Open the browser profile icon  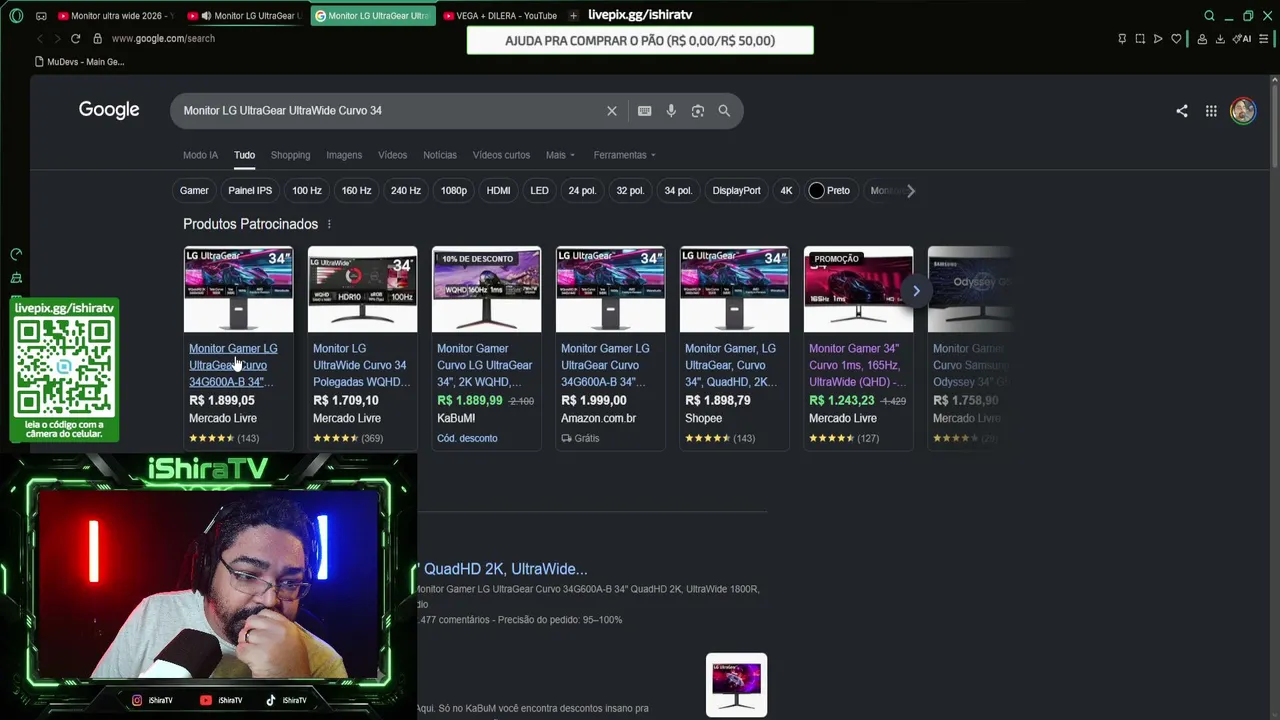1202,39
